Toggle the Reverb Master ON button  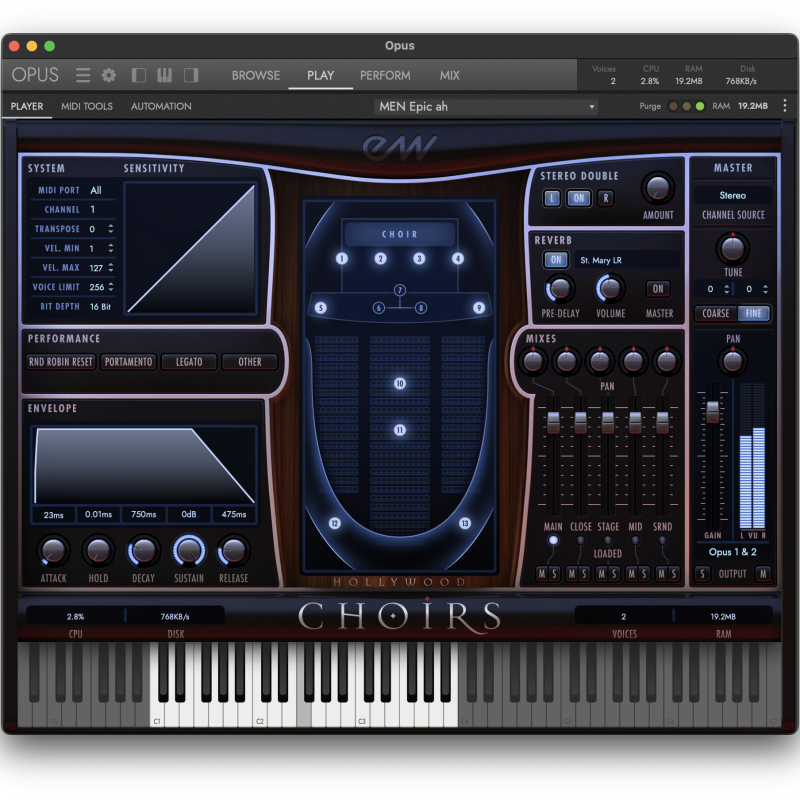point(658,289)
